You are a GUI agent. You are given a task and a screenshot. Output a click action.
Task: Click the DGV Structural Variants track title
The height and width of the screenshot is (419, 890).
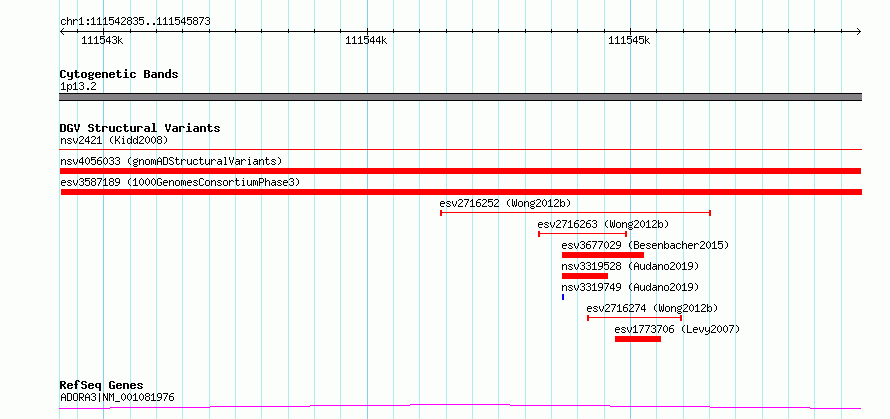(140, 128)
